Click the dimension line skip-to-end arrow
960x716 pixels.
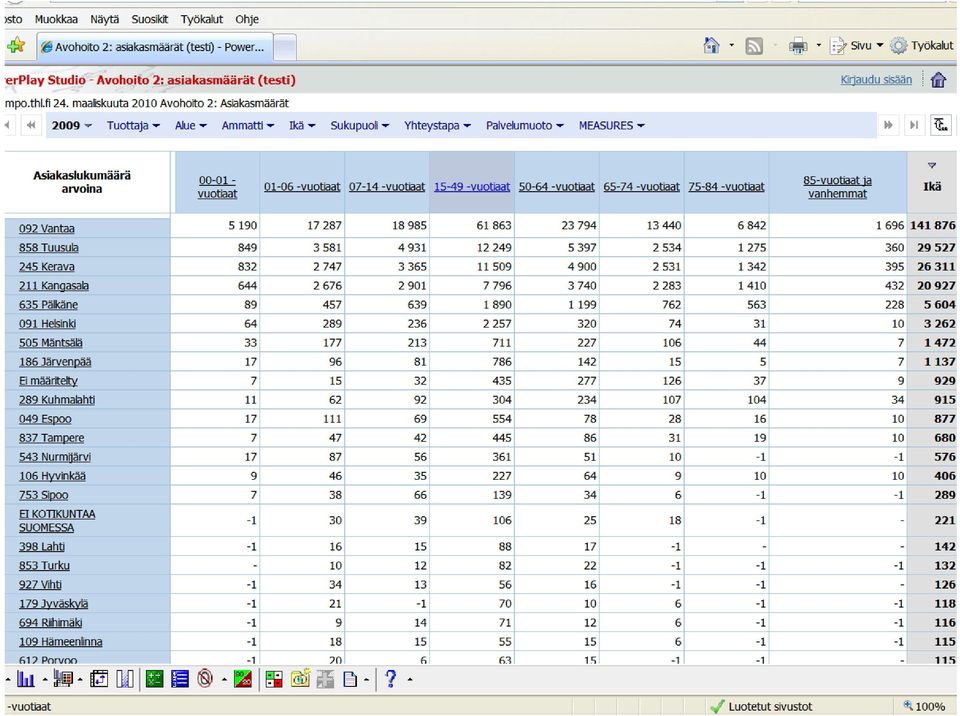pyautogui.click(x=914, y=125)
